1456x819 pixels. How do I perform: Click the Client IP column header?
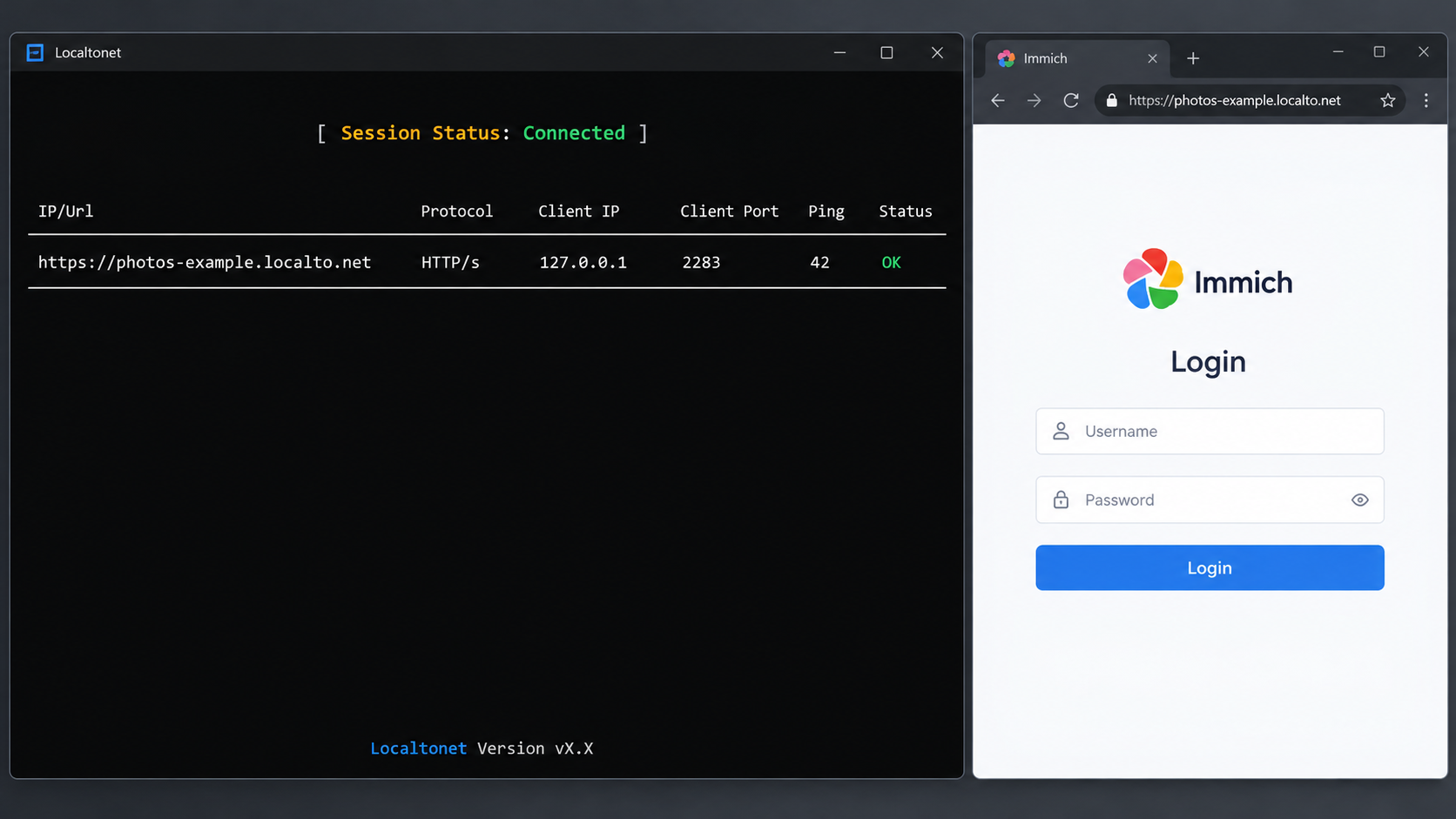(578, 211)
